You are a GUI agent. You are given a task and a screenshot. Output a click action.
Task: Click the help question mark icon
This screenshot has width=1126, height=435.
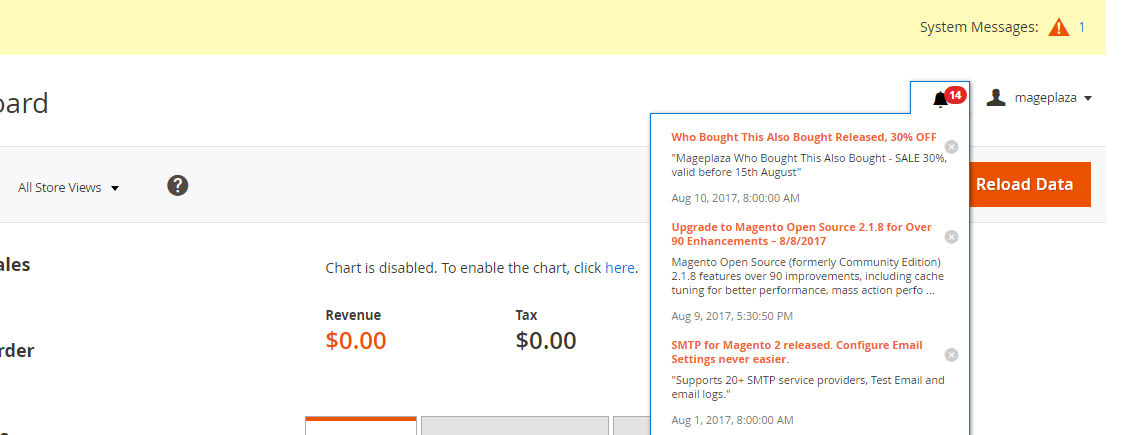pyautogui.click(x=177, y=185)
